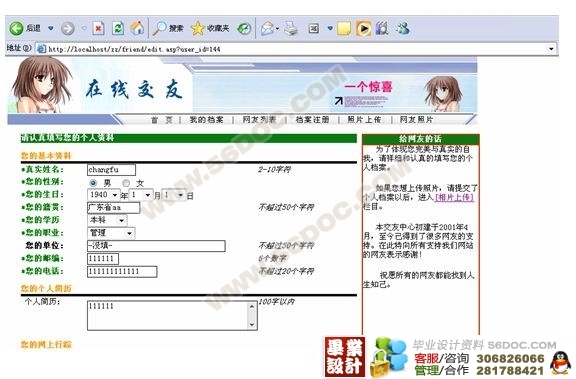The image size is (576, 379).
Task: Follow the 相片上传 link in sidebar
Action: (454, 198)
